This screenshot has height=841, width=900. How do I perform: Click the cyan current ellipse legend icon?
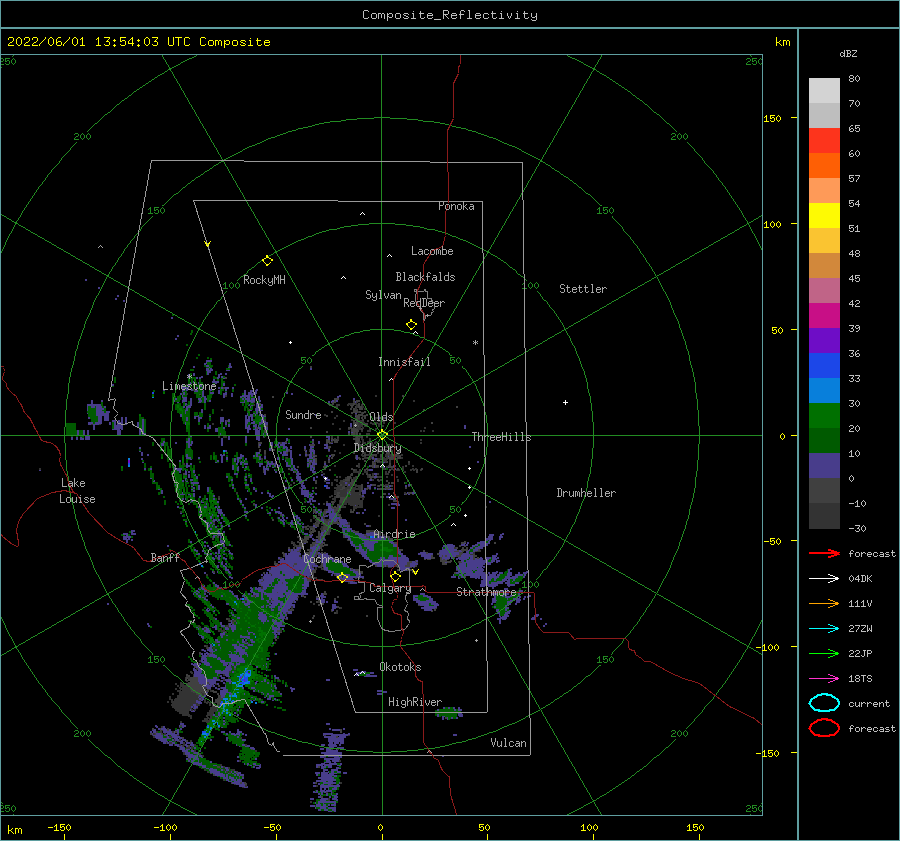coord(824,703)
